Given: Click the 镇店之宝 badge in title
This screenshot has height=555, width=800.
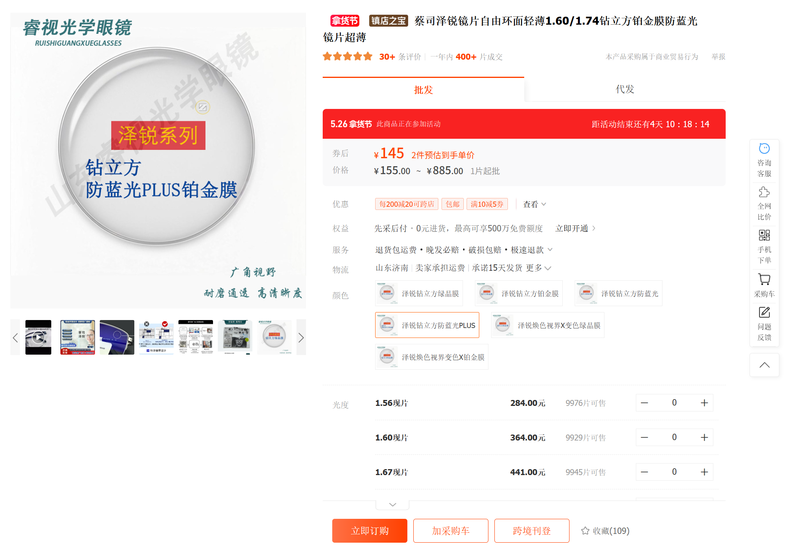Looking at the screenshot, I should point(388,21).
